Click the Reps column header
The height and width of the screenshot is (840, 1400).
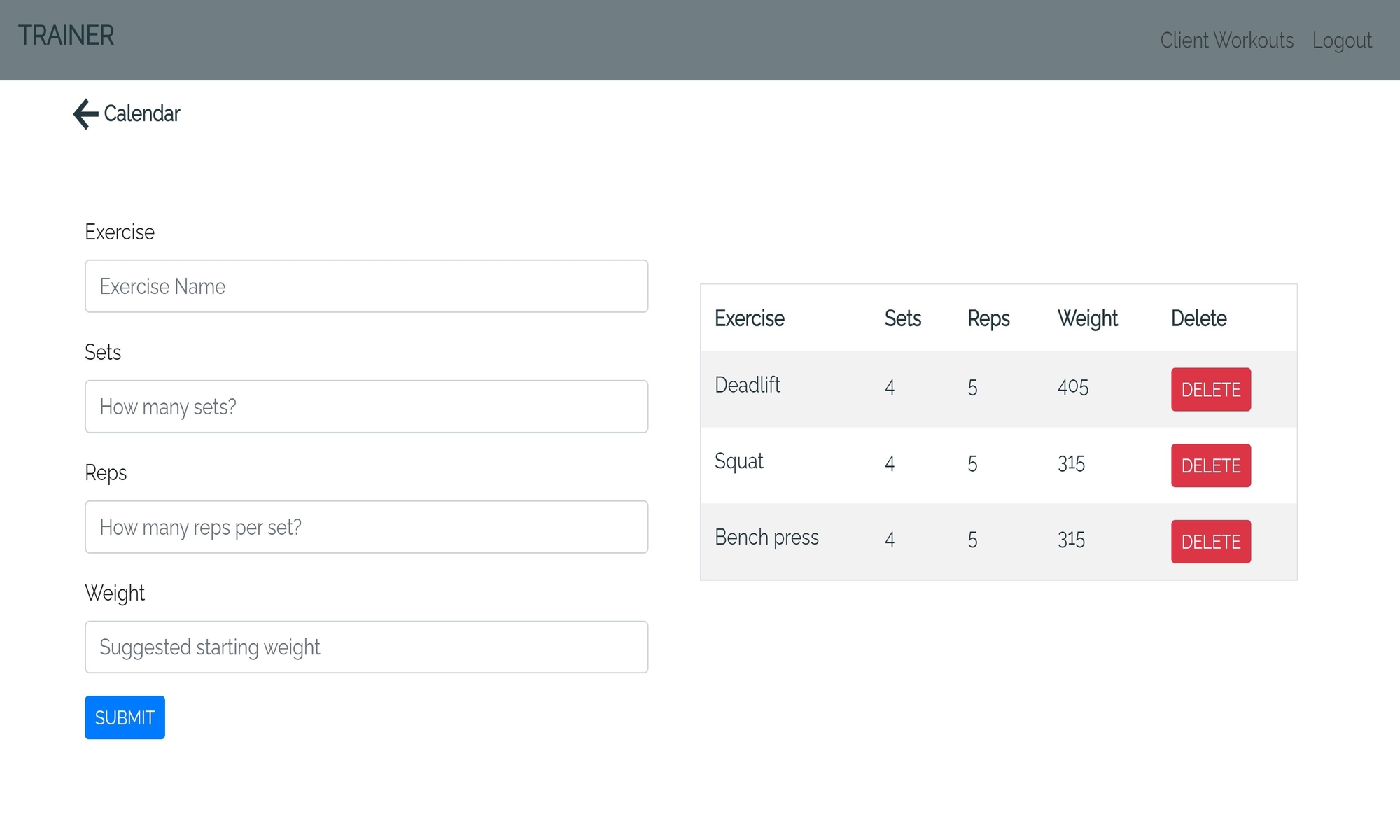tap(988, 318)
